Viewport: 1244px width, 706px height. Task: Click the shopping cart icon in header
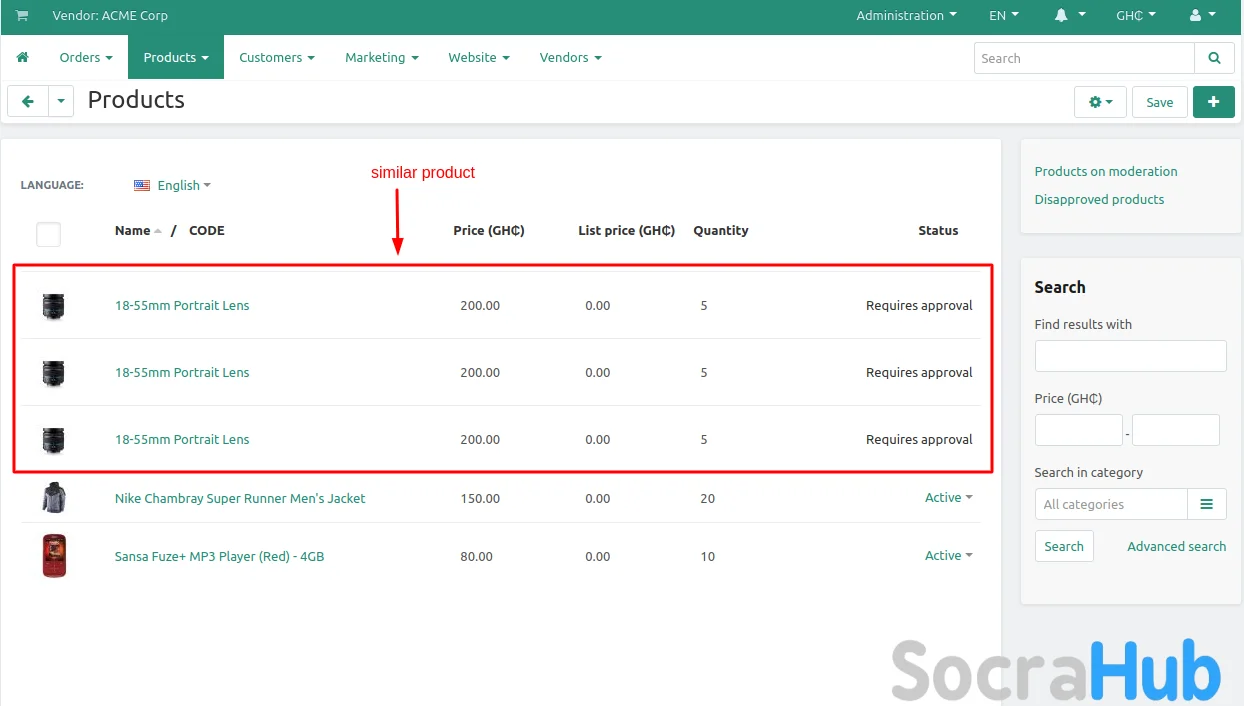click(22, 16)
